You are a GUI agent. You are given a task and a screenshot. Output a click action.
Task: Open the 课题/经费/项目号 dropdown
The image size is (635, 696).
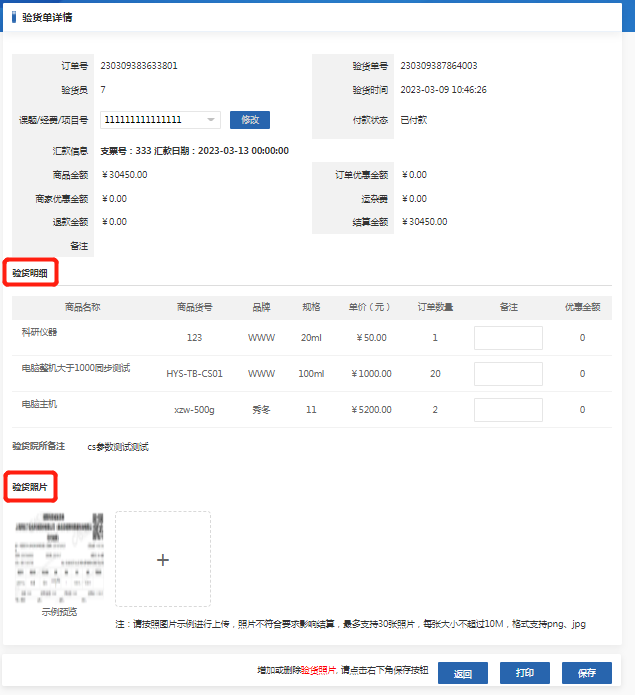click(160, 120)
